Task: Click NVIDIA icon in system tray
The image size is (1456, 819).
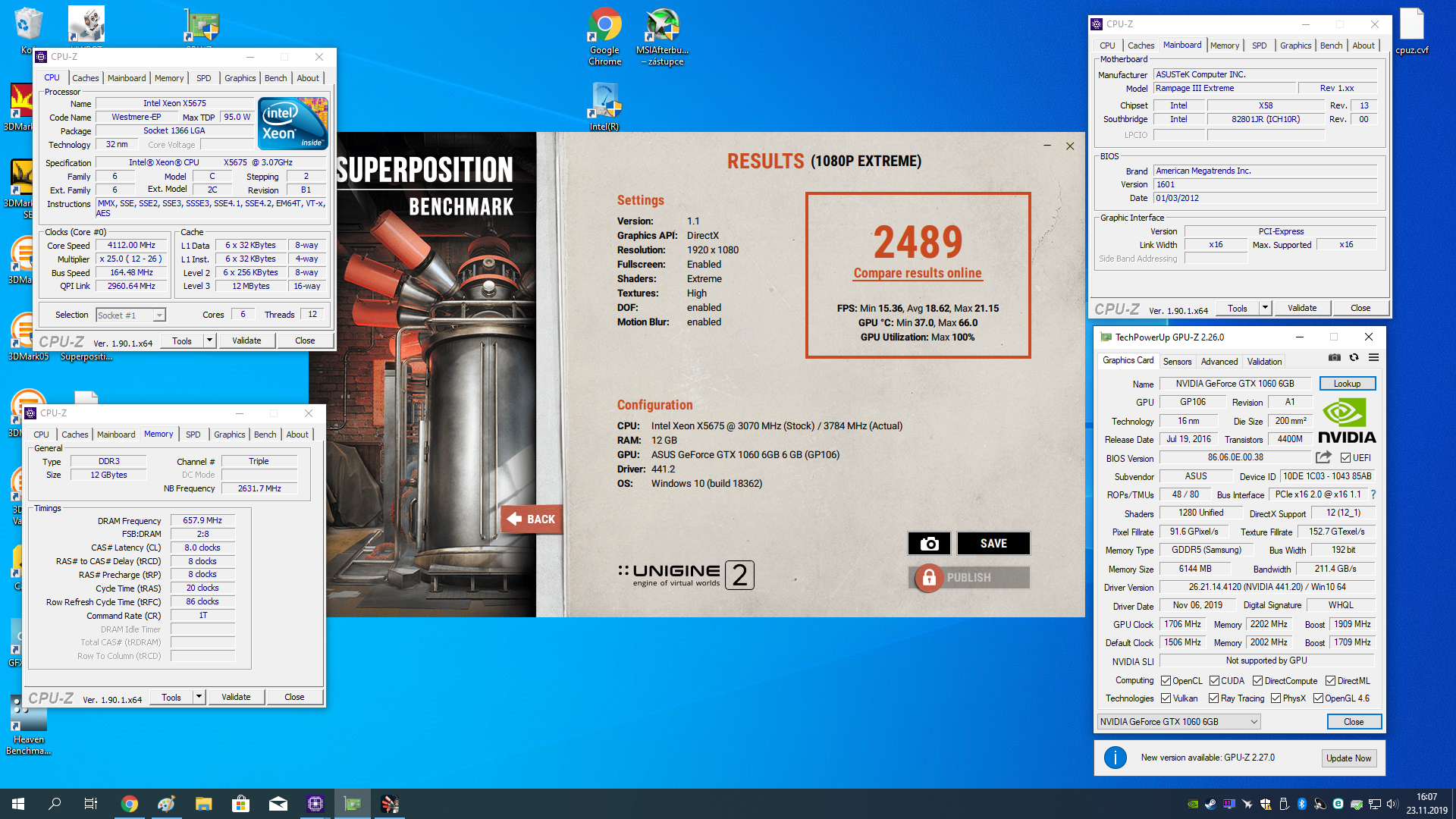Action: click(1193, 804)
